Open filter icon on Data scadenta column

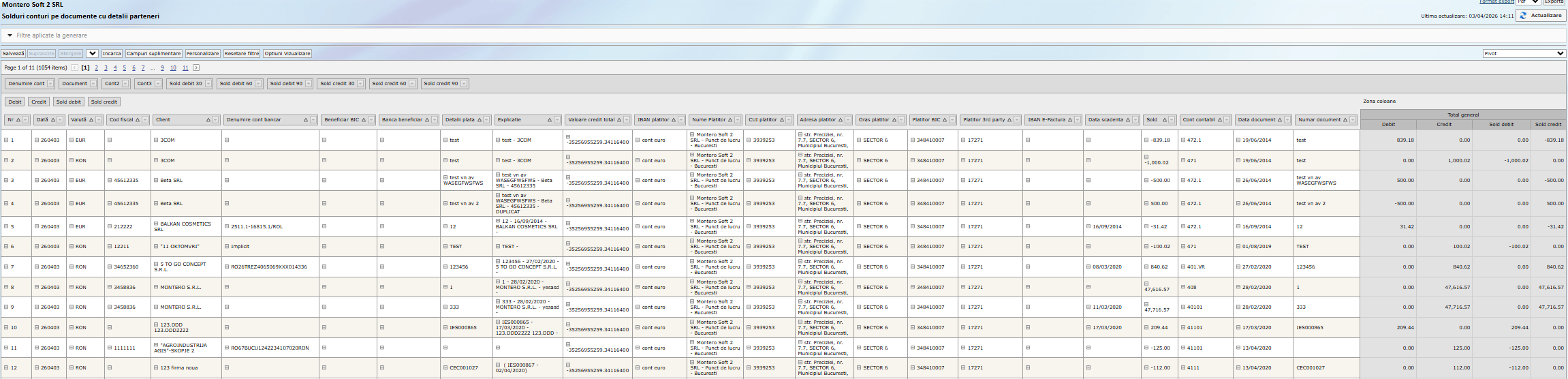point(1135,120)
